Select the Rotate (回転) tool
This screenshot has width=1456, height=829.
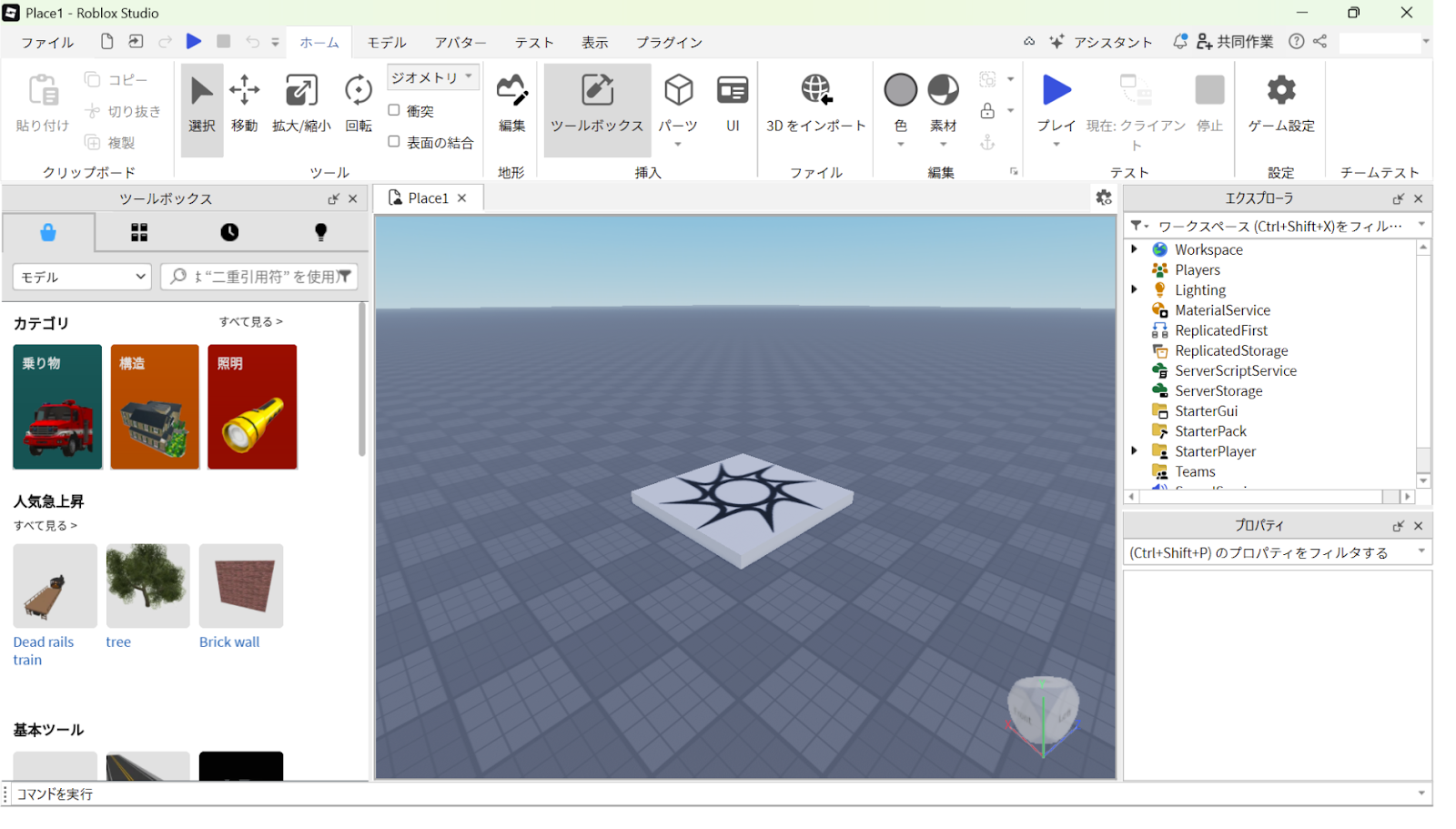(359, 102)
